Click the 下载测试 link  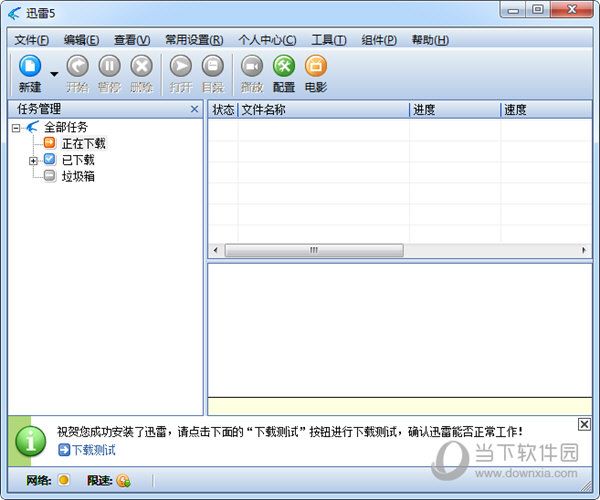coord(93,450)
